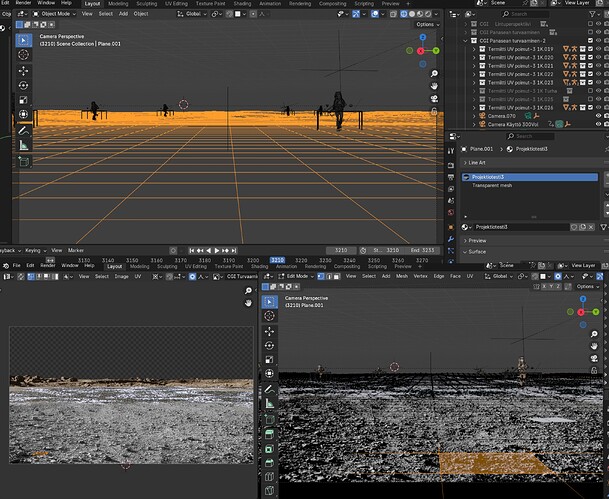Select the Annotate tool in bottom edit viewport

click(270, 389)
